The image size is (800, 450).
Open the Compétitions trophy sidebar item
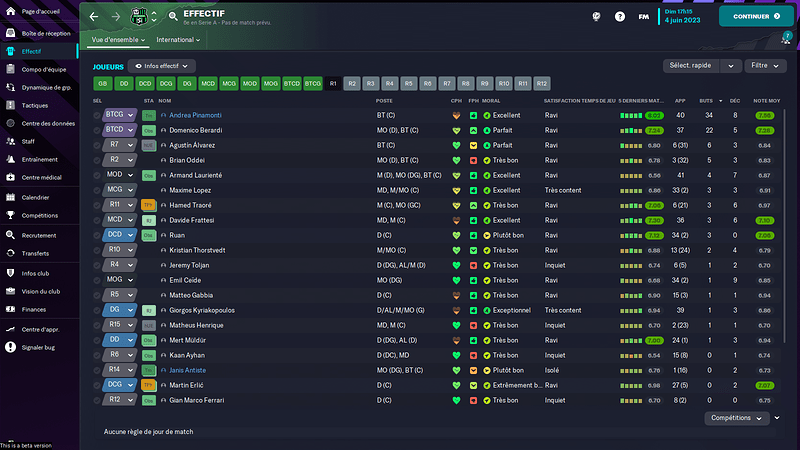(40, 215)
